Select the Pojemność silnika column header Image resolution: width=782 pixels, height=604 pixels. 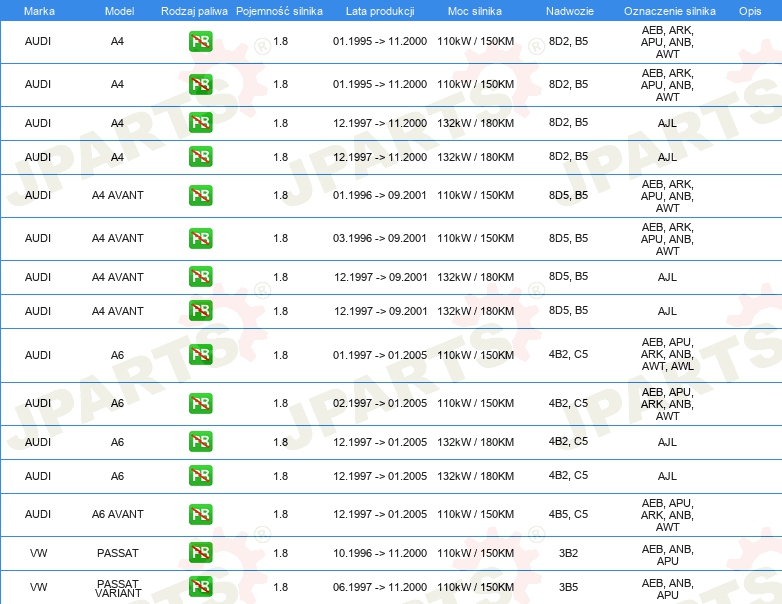(279, 11)
